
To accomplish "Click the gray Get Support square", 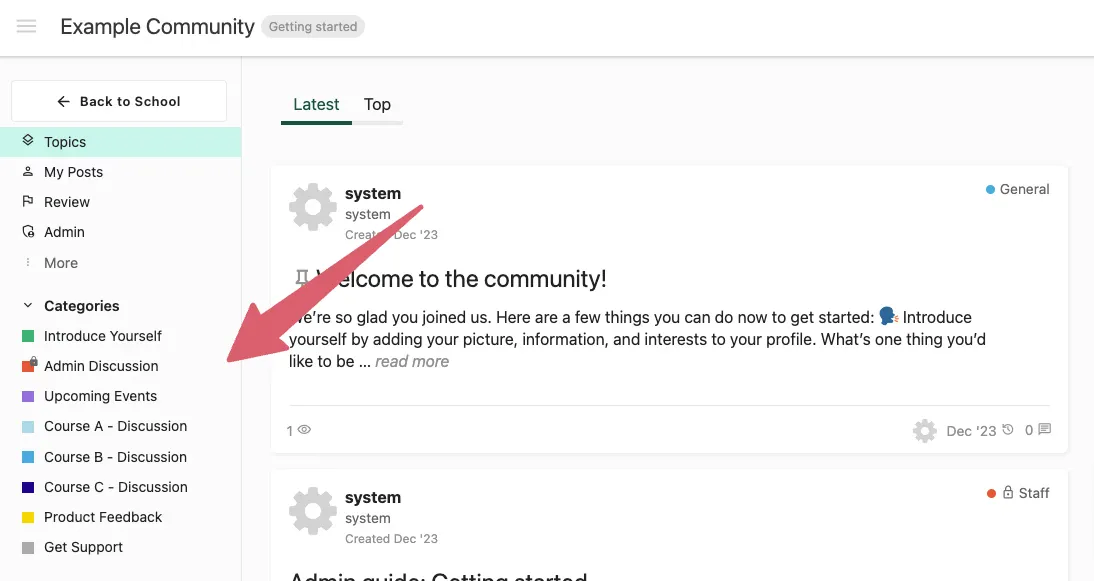I will tap(28, 548).
